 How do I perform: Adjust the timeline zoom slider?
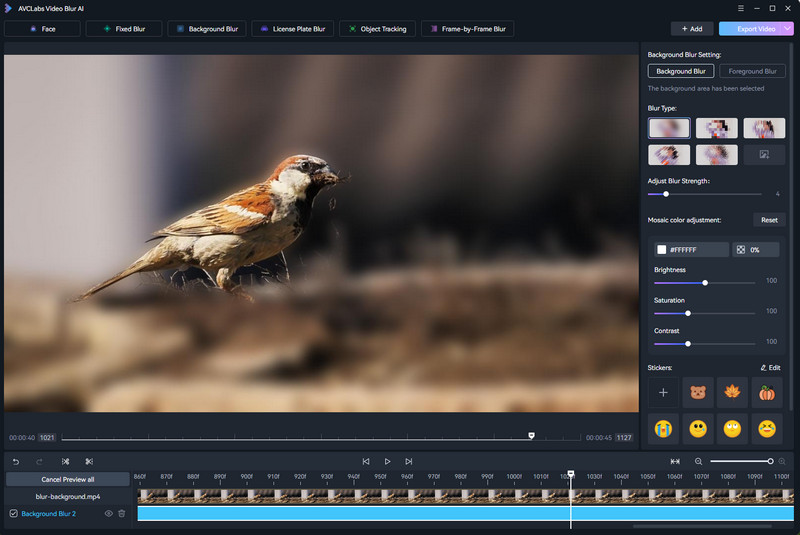(770, 462)
